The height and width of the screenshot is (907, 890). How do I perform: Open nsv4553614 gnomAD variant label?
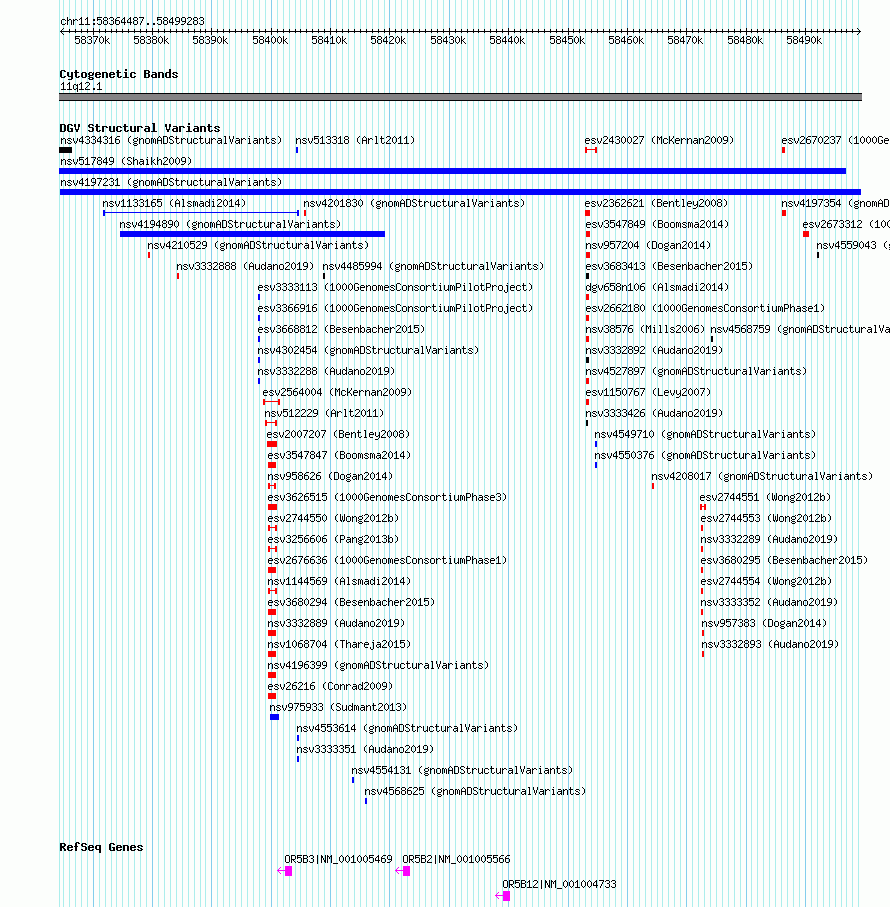[407, 728]
